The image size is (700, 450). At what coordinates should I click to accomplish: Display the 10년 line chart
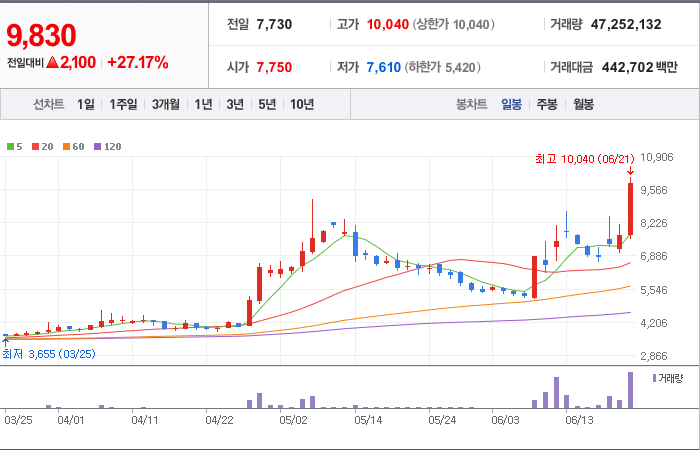pyautogui.click(x=302, y=104)
